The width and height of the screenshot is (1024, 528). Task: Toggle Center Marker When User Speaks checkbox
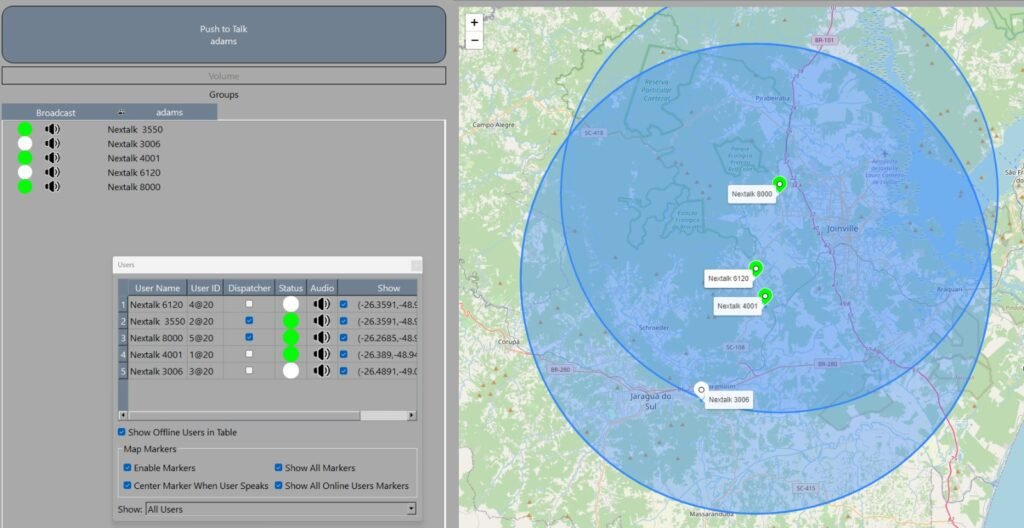(x=127, y=486)
